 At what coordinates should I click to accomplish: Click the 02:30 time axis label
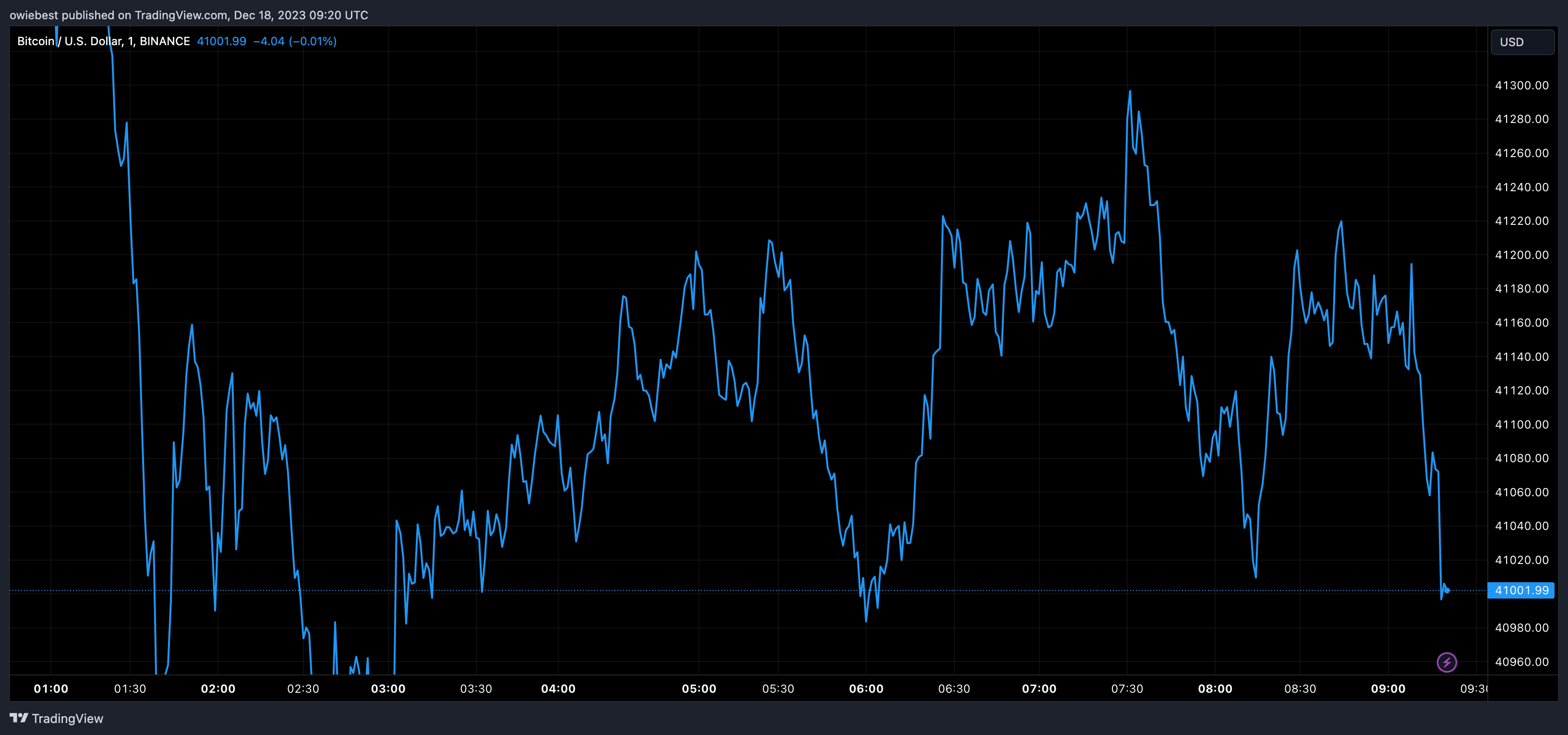(303, 689)
